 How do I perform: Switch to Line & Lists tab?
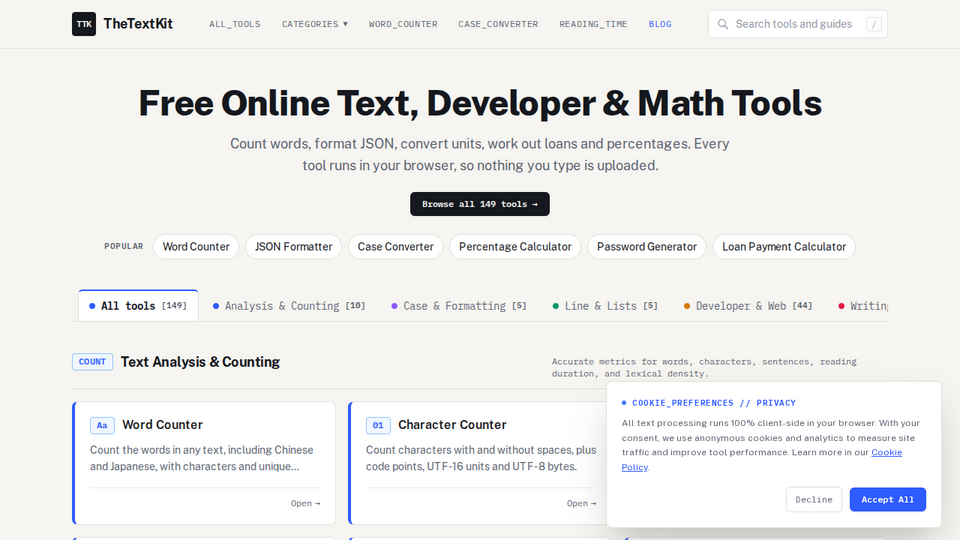(605, 306)
